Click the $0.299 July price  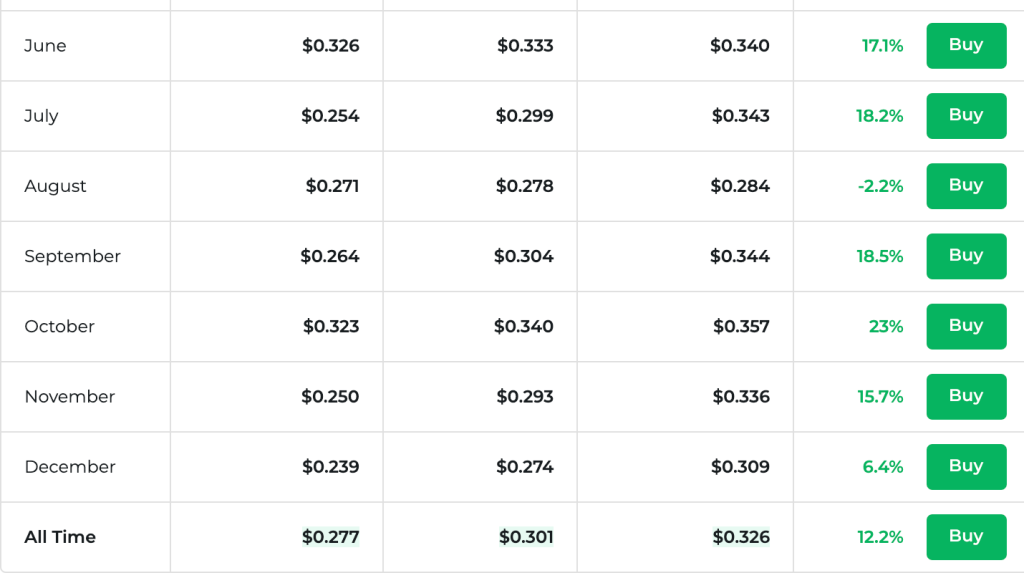coord(524,116)
